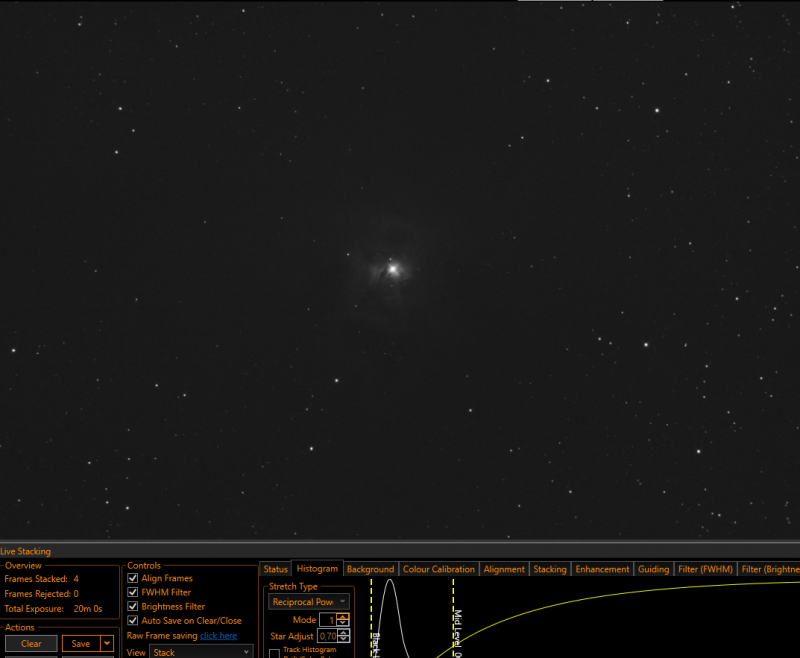Increase Star Adjust with up arrow
Screen dimensions: 800x658
click(x=343, y=633)
